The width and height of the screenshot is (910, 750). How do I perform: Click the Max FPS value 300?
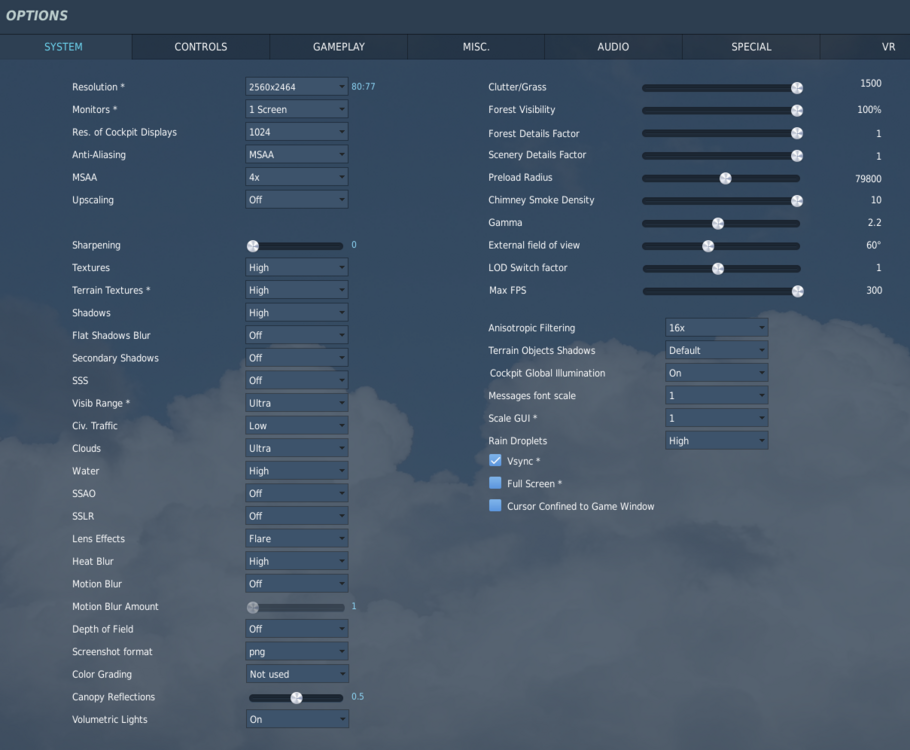(874, 290)
